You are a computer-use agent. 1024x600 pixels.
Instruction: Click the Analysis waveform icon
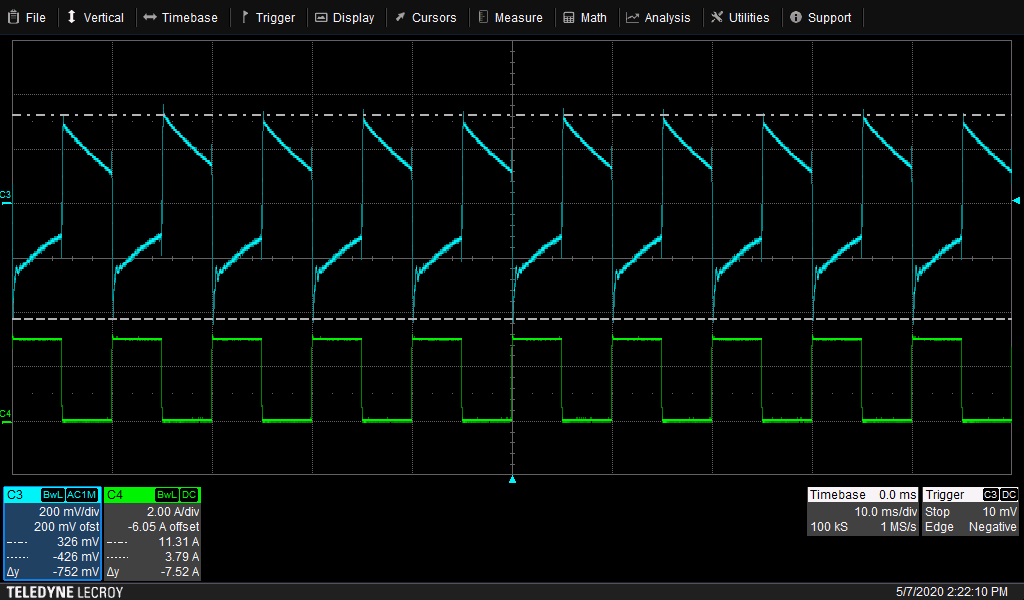633,16
